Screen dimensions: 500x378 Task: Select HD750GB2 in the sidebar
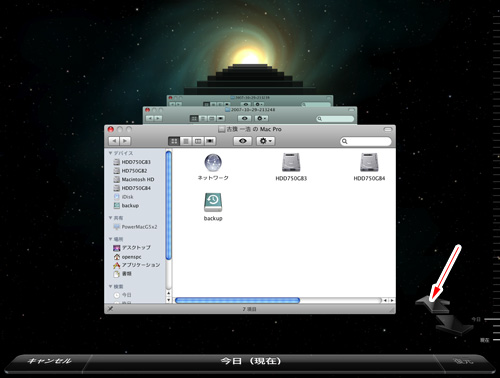pos(130,171)
